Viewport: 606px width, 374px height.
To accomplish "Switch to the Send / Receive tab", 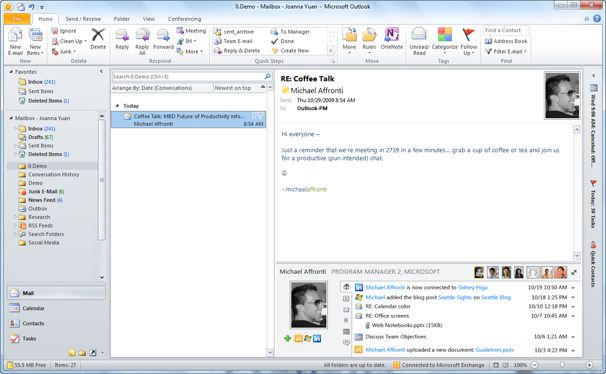I will (83, 19).
